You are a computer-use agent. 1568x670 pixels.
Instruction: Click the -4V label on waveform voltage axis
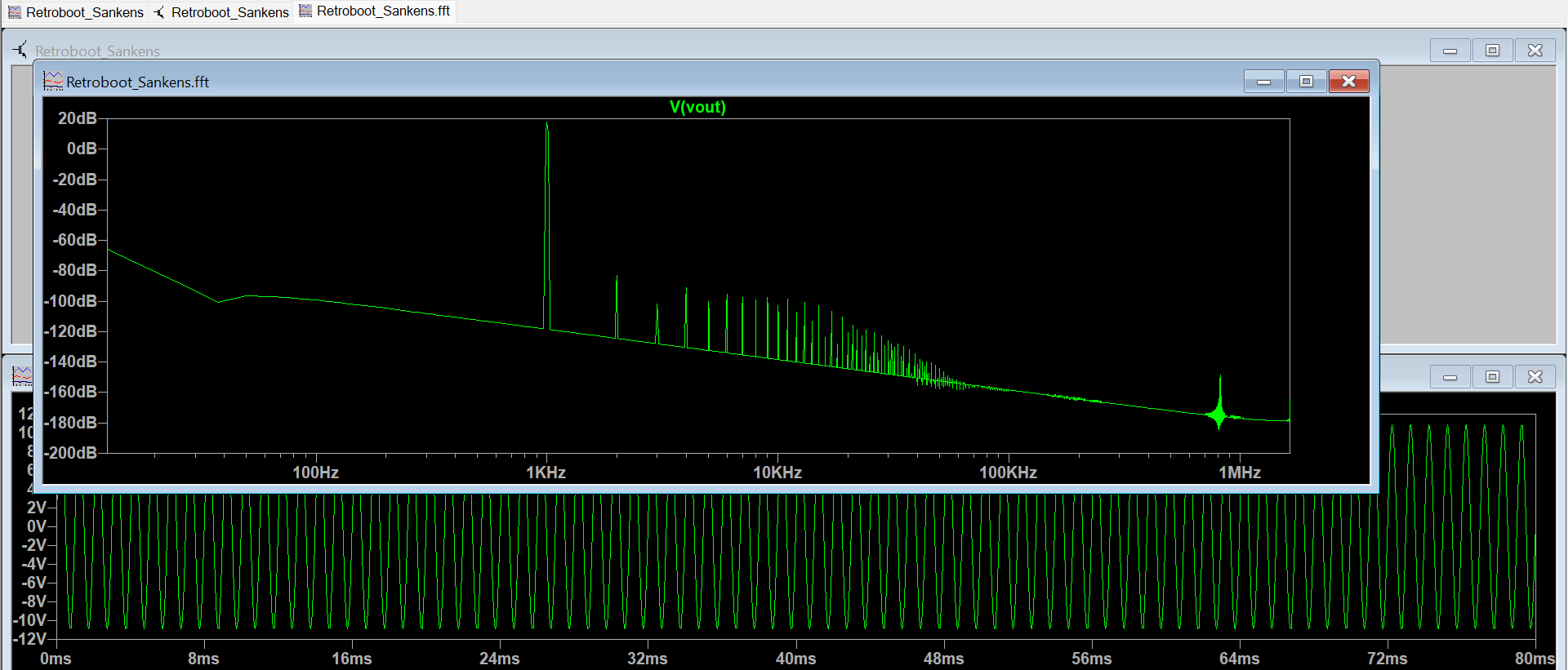tap(34, 564)
